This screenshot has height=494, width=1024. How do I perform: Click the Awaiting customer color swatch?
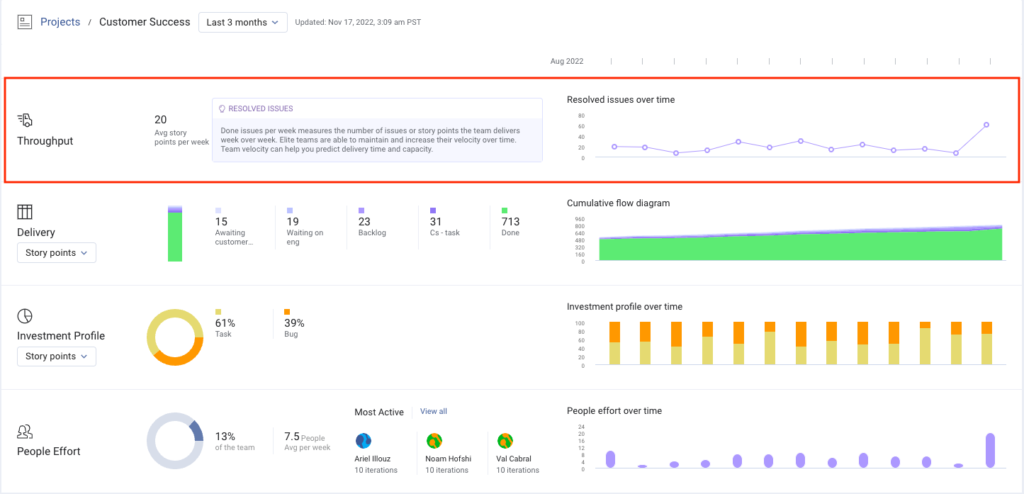[x=218, y=210]
